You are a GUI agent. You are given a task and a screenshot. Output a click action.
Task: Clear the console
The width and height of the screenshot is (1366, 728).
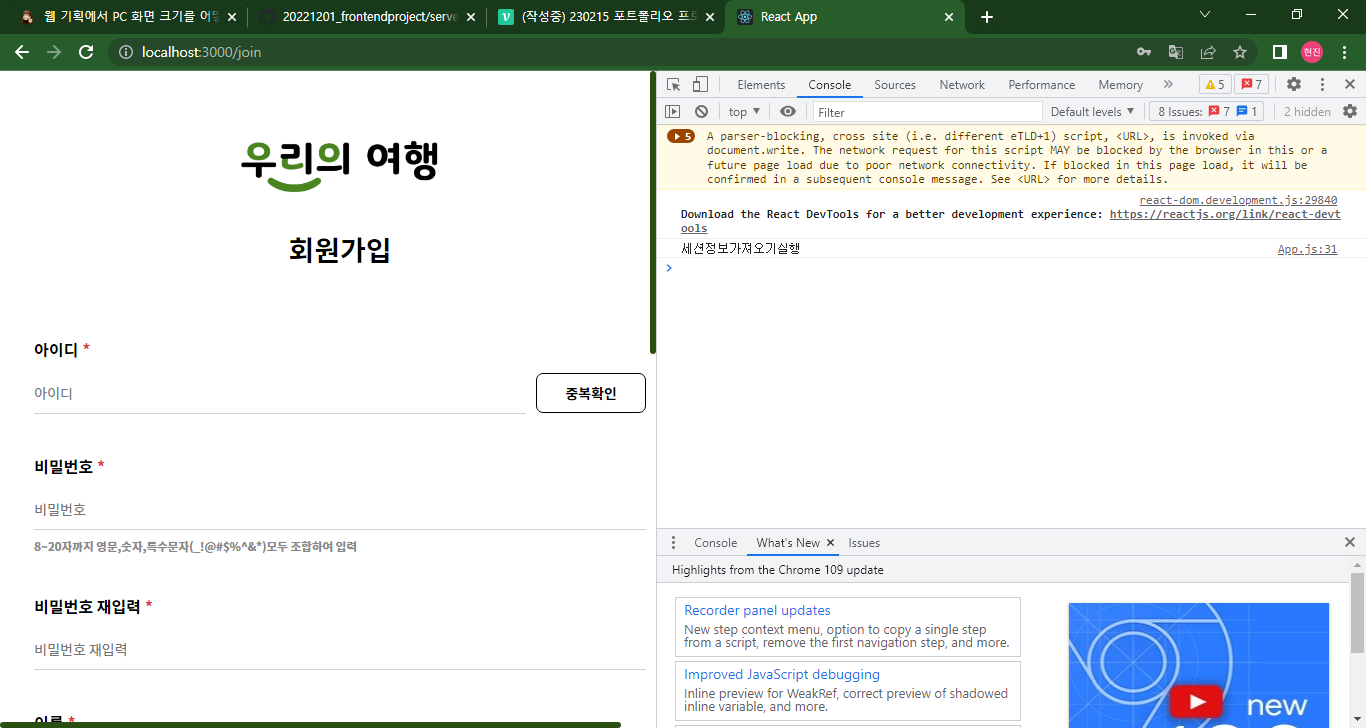click(701, 112)
